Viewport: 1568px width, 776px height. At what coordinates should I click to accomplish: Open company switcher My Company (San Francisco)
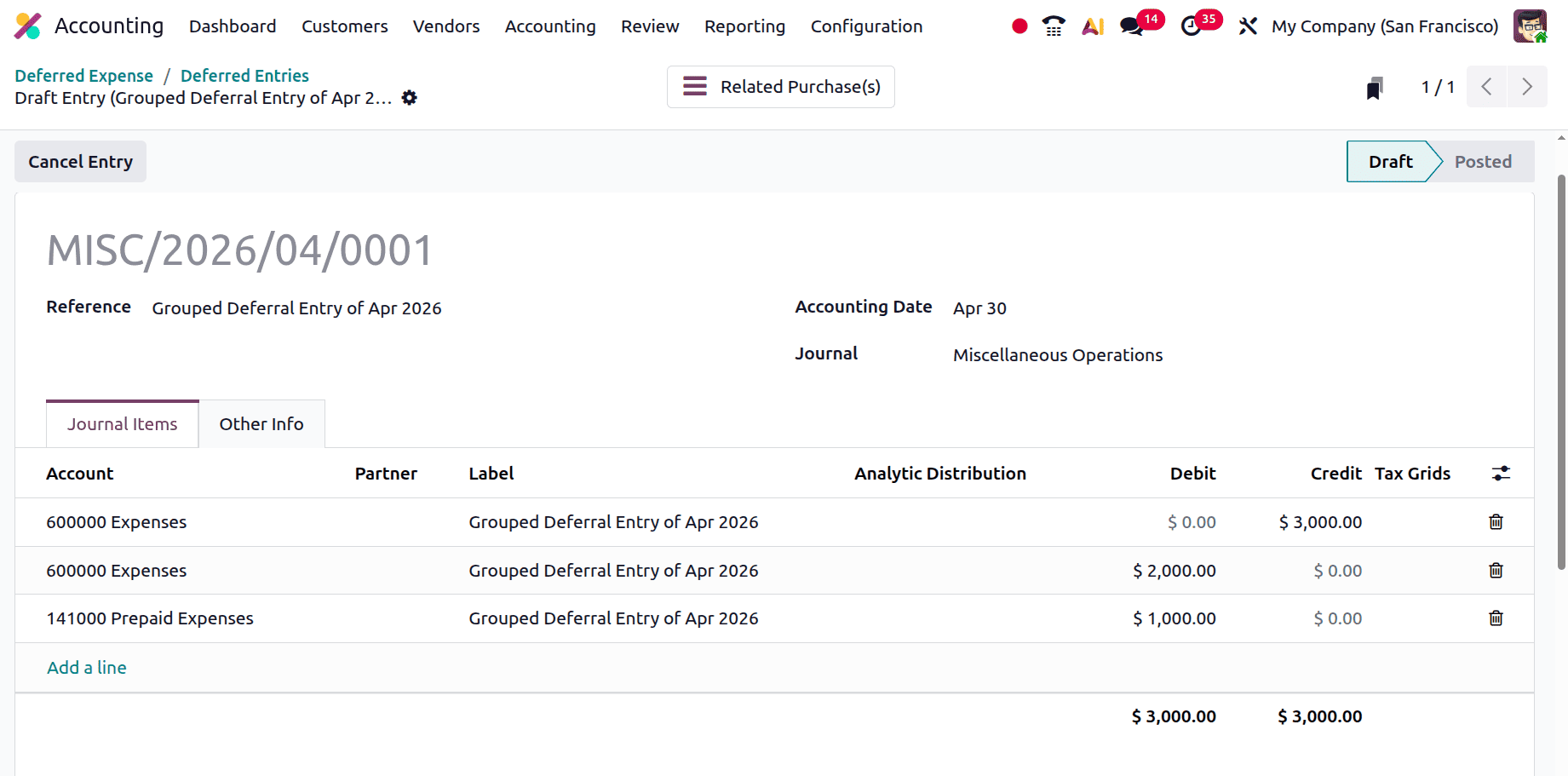(x=1385, y=26)
